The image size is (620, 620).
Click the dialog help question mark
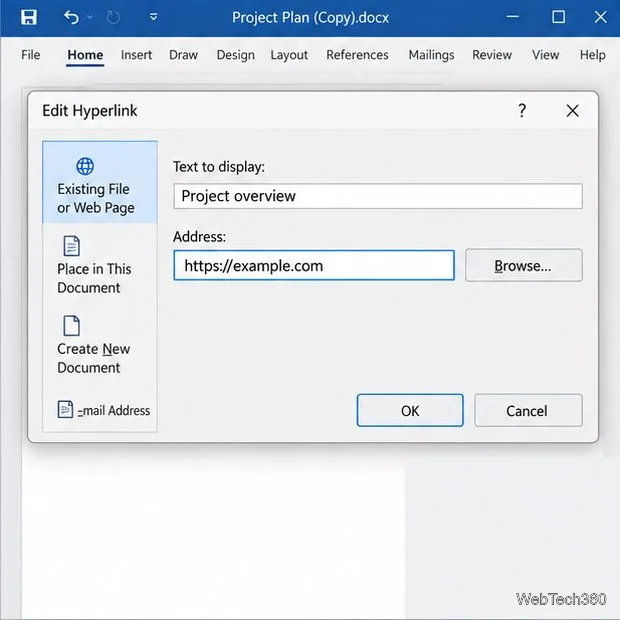click(x=522, y=111)
